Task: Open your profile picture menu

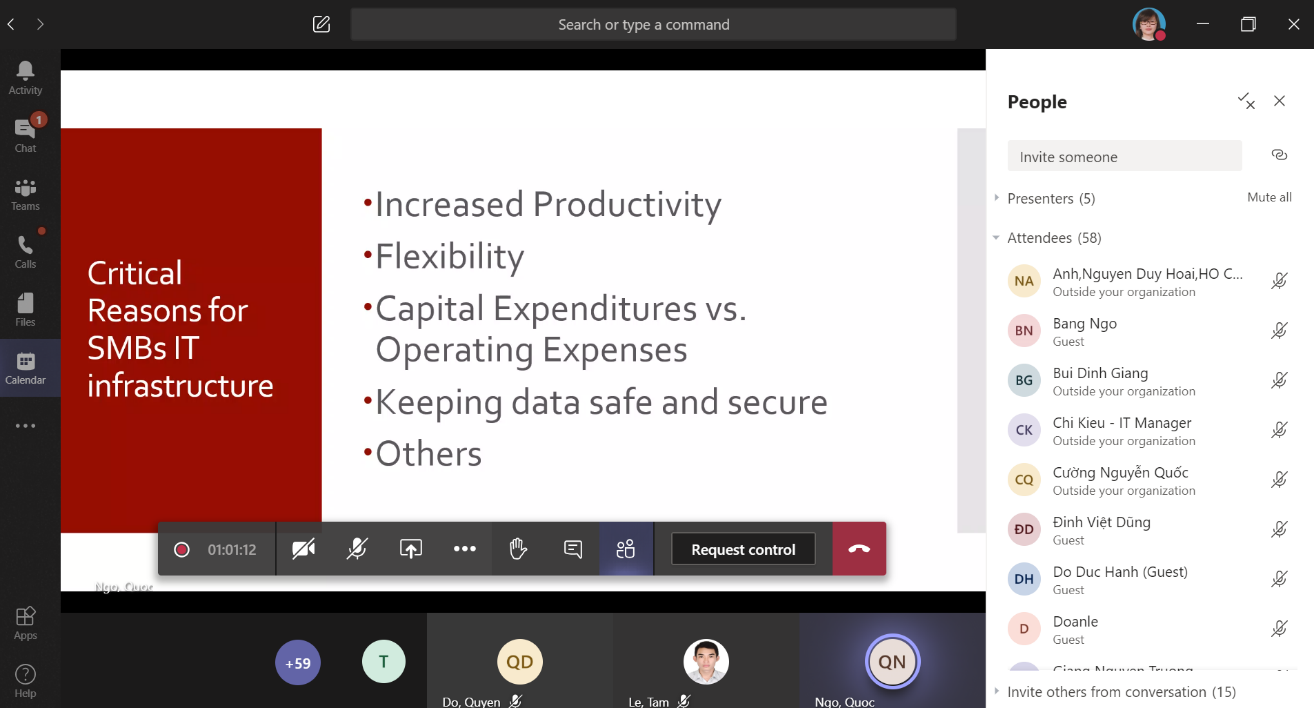Action: point(1149,24)
